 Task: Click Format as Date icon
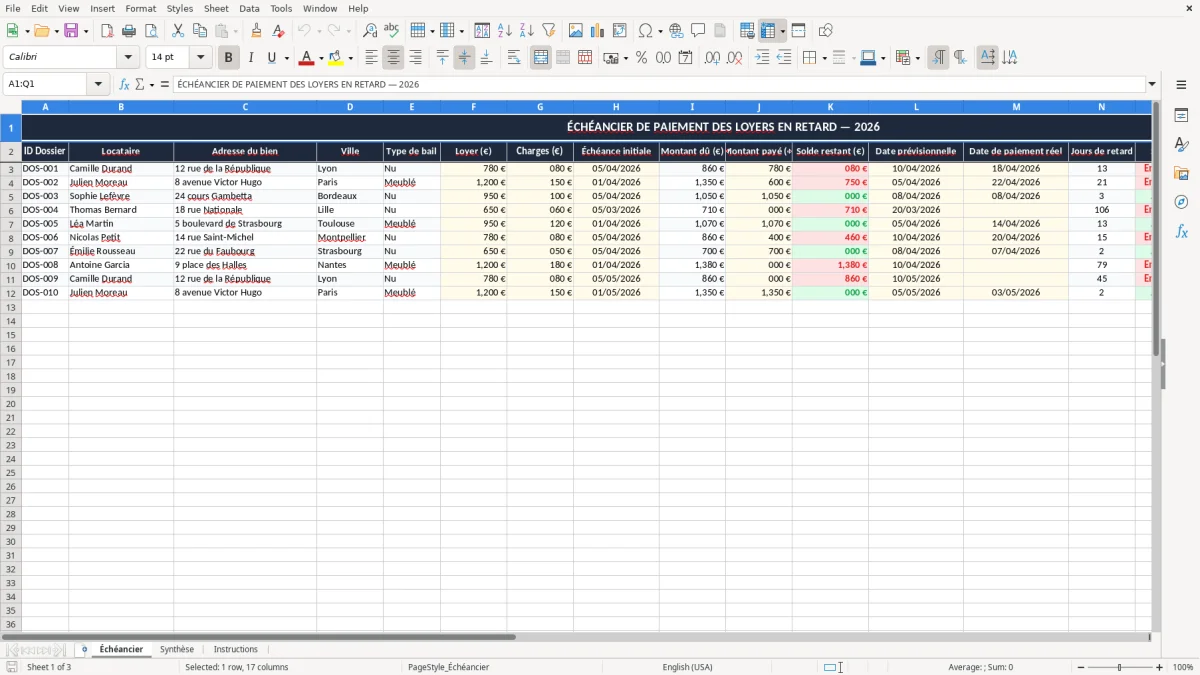pyautogui.click(x=685, y=58)
